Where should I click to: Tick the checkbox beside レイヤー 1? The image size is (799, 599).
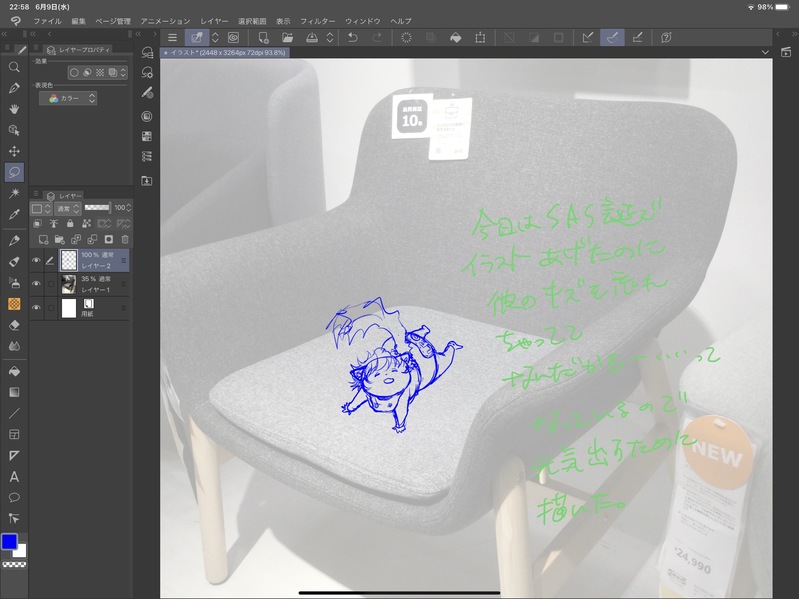tap(50, 284)
